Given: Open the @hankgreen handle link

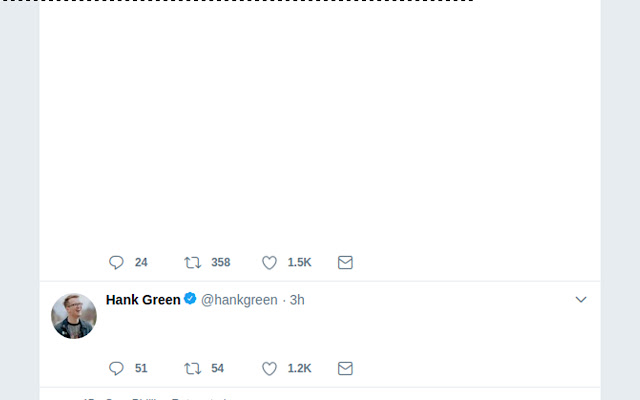Looking at the screenshot, I should click(239, 300).
